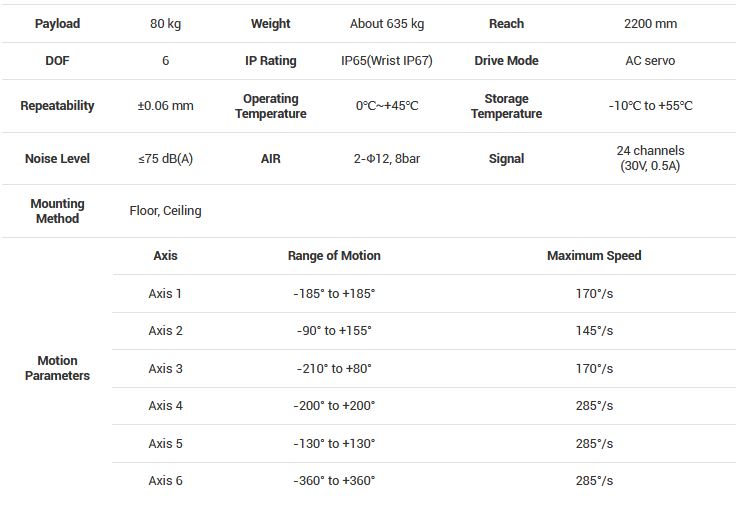The width and height of the screenshot is (736, 522).
Task: Click the Drive Mode label
Action: point(506,61)
